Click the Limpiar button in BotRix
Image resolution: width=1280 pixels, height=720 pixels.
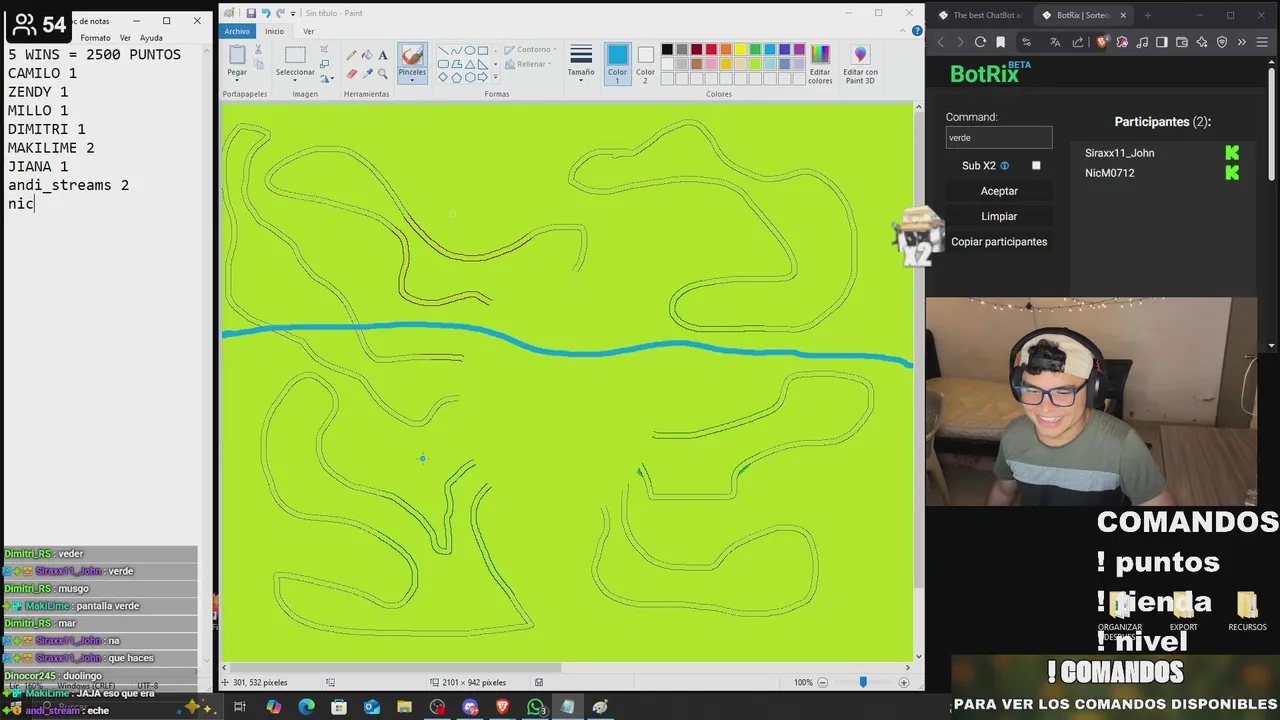[999, 216]
